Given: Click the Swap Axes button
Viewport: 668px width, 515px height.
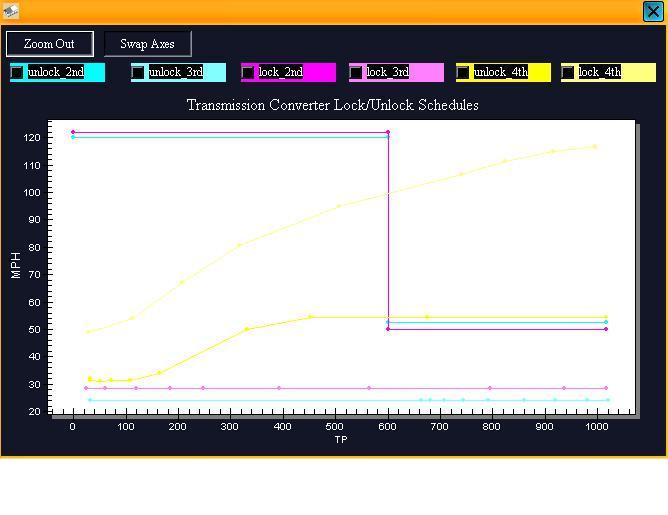Looking at the screenshot, I should tap(147, 44).
